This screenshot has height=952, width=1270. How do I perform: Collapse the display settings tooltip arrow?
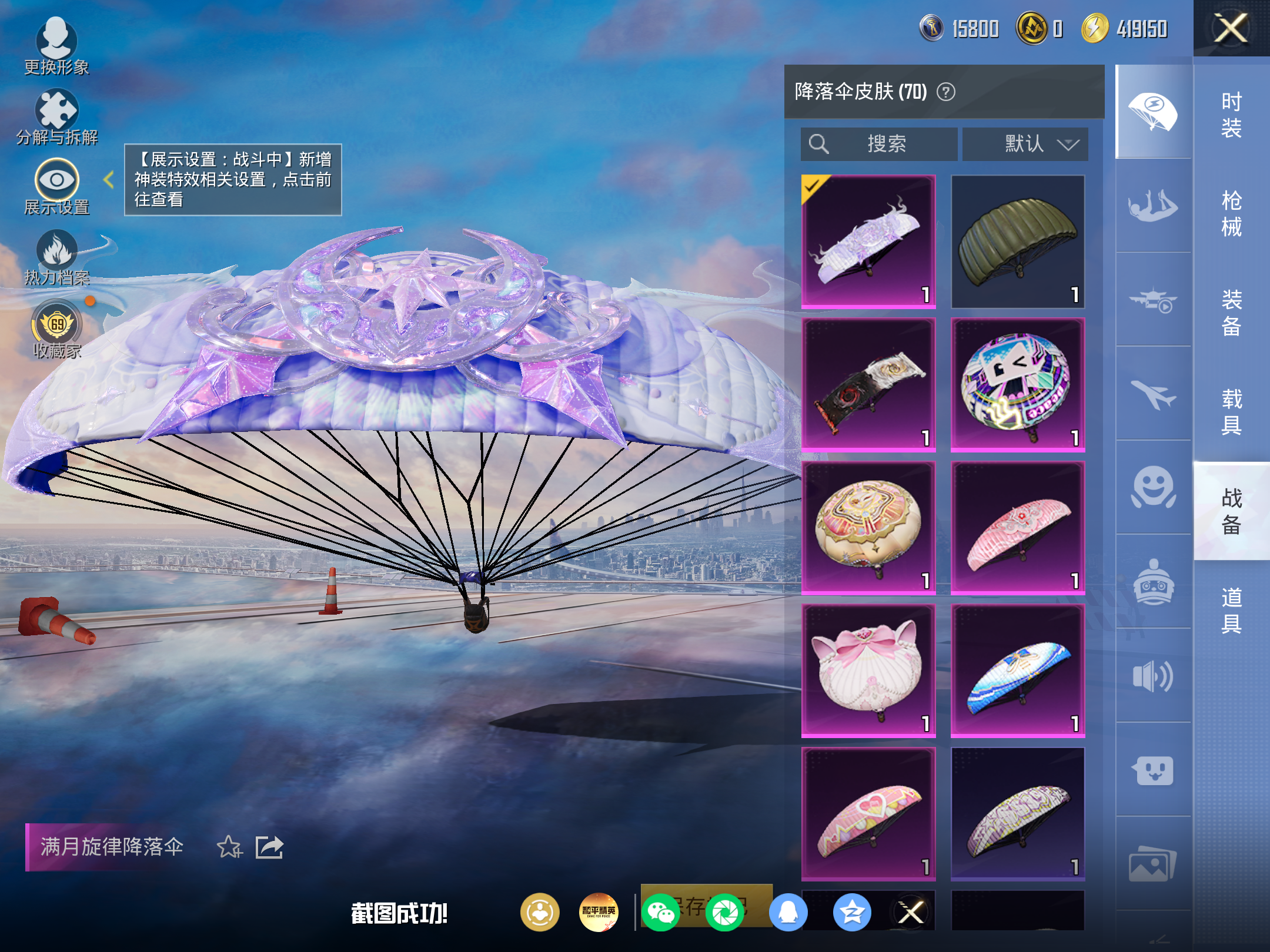coord(108,179)
